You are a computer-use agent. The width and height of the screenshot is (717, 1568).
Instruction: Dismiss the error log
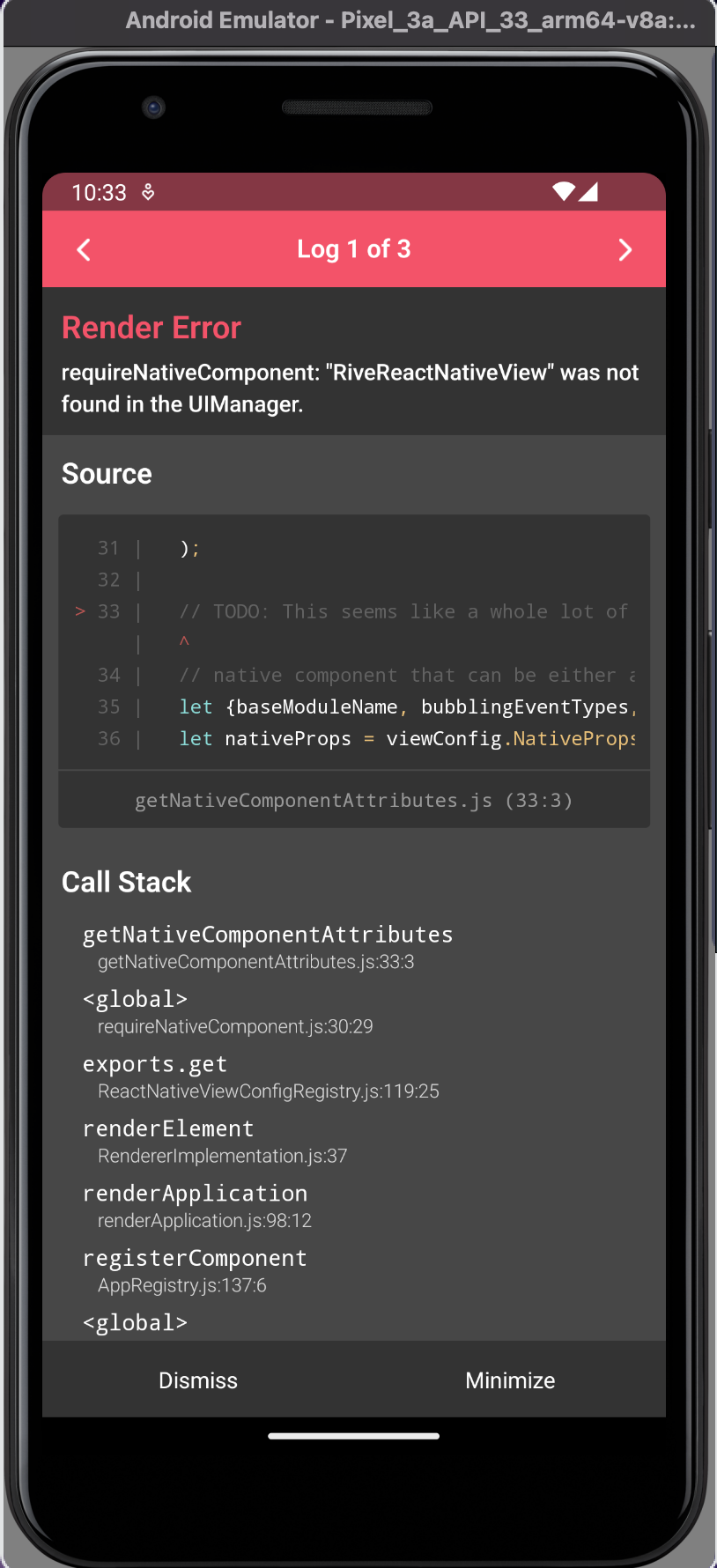pos(197,1379)
